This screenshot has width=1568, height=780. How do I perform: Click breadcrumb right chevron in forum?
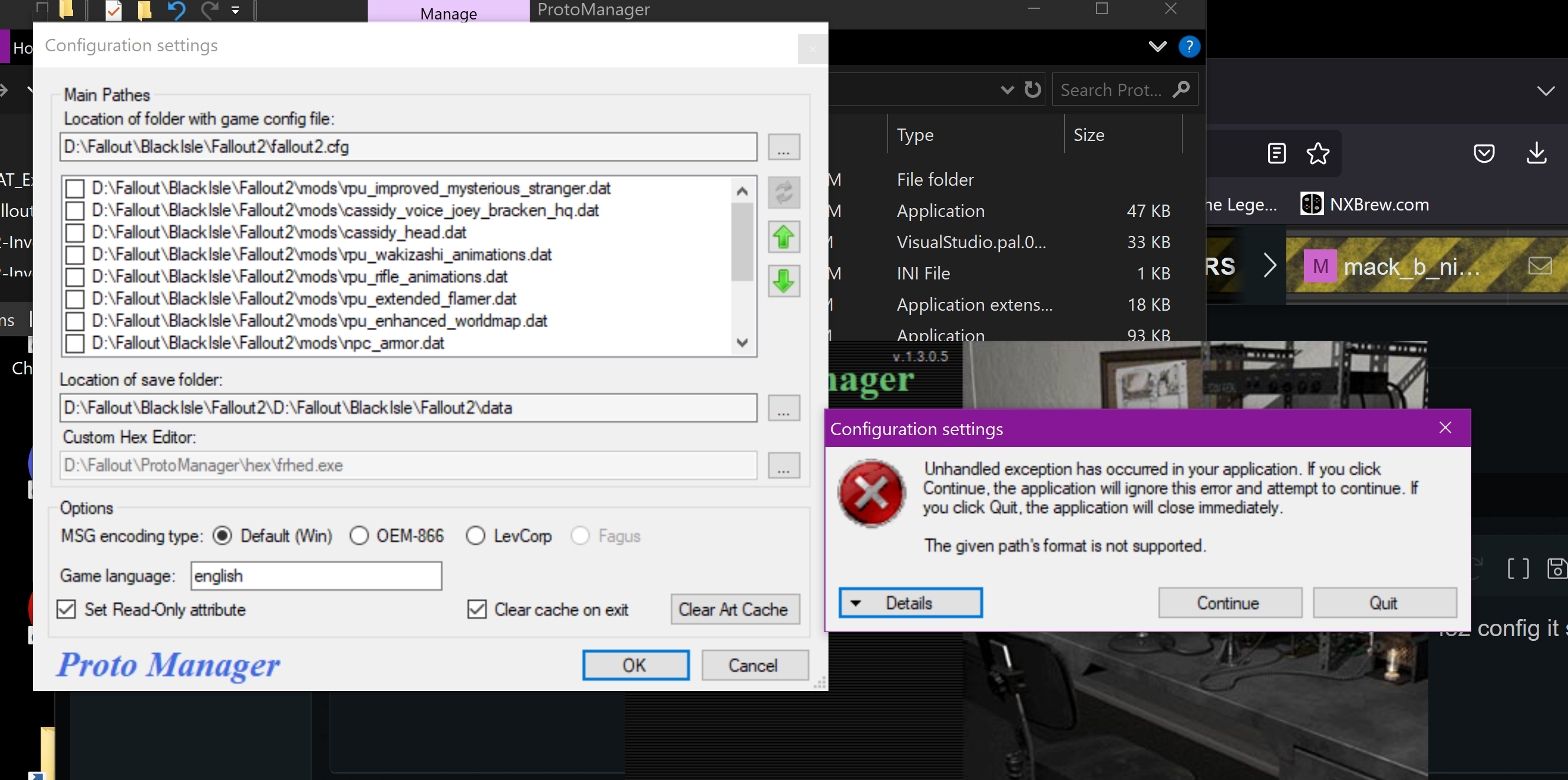point(1270,265)
